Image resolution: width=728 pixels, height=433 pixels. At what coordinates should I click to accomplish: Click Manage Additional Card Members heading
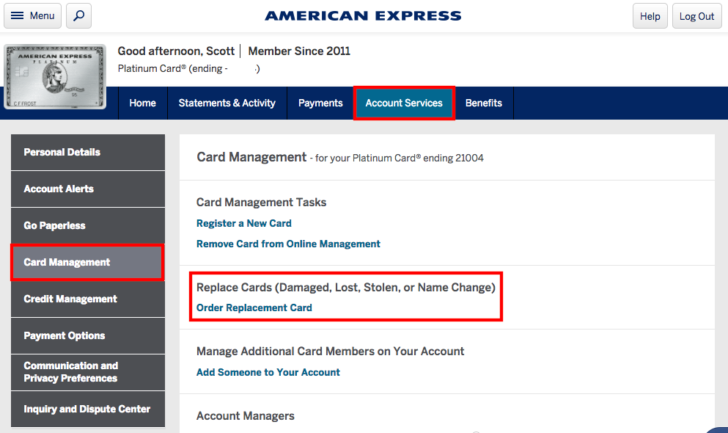pyautogui.click(x=330, y=351)
